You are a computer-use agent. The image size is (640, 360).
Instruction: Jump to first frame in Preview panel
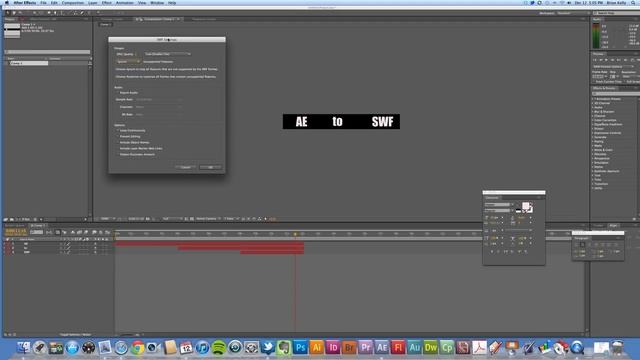click(x=595, y=60)
